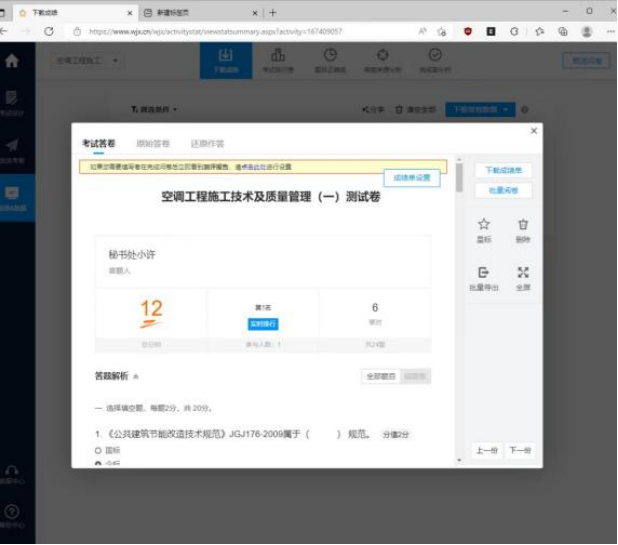The width and height of the screenshot is (618, 545).
Task: Click the scrollbar down arrow in dialog
Action: [459, 460]
